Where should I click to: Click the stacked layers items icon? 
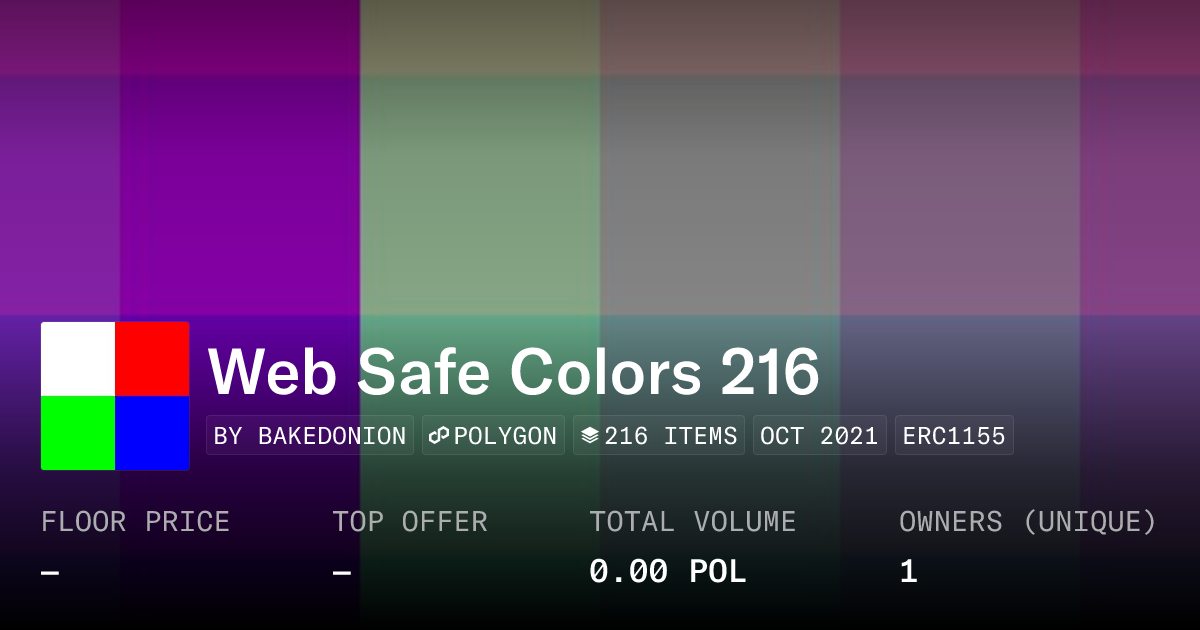[x=590, y=436]
